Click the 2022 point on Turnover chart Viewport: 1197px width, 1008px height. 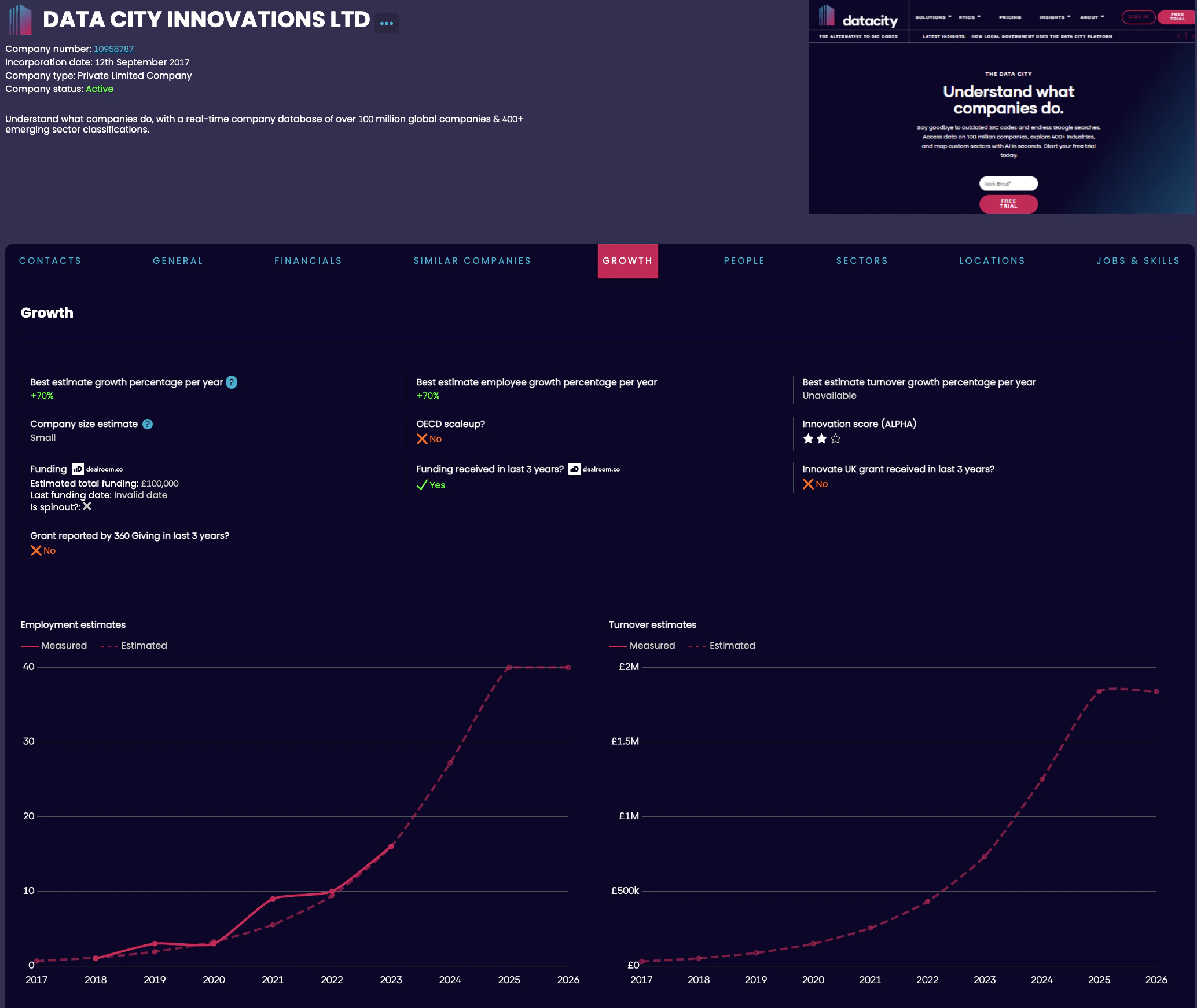point(927,902)
